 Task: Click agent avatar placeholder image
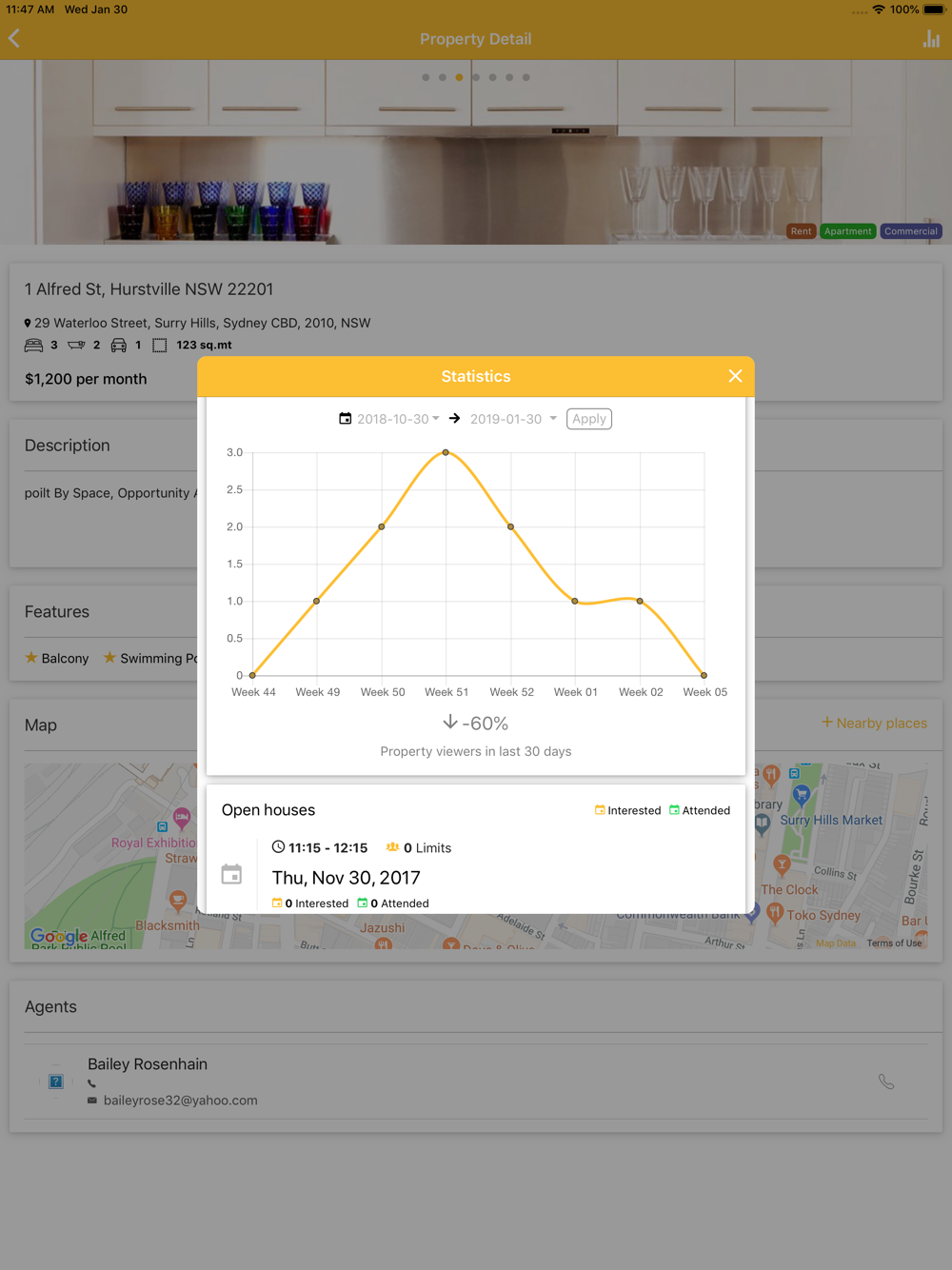(56, 1081)
